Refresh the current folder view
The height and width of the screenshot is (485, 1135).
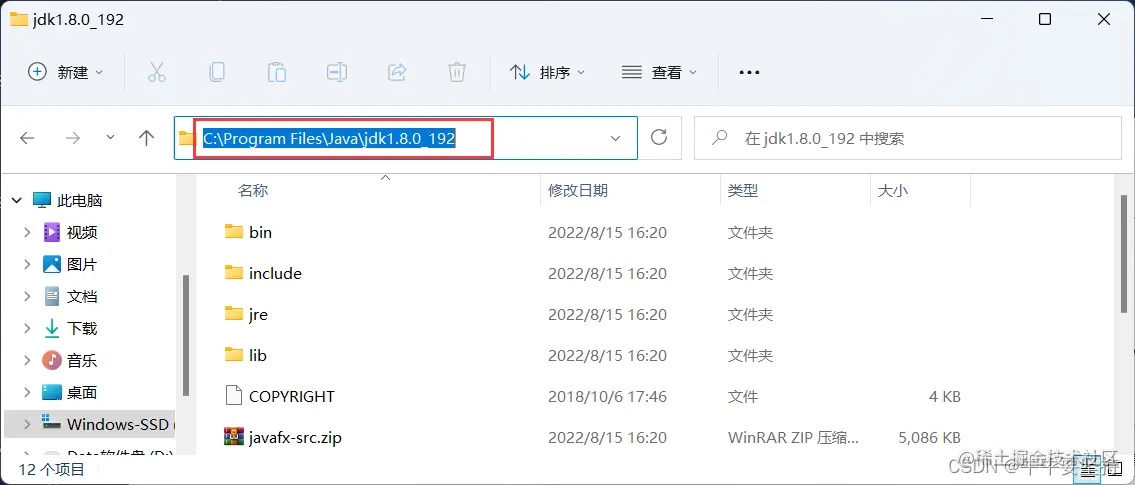(x=659, y=138)
